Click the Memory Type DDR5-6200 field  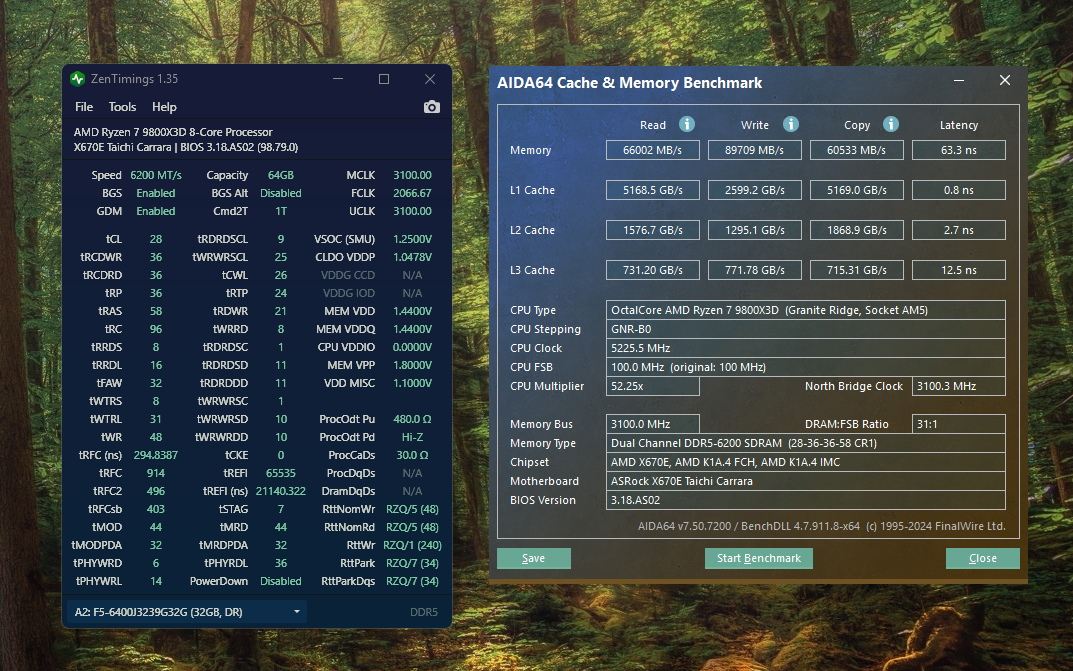click(805, 443)
